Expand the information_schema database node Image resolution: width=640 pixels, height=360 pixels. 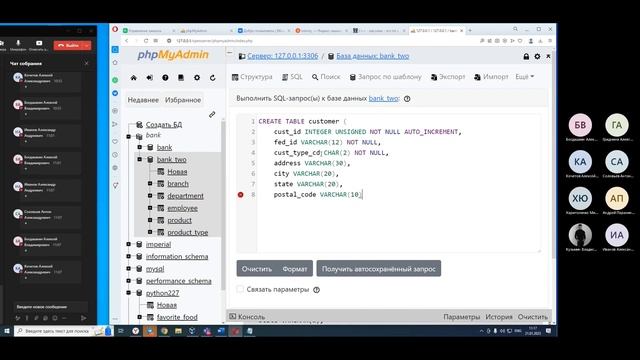[129, 256]
